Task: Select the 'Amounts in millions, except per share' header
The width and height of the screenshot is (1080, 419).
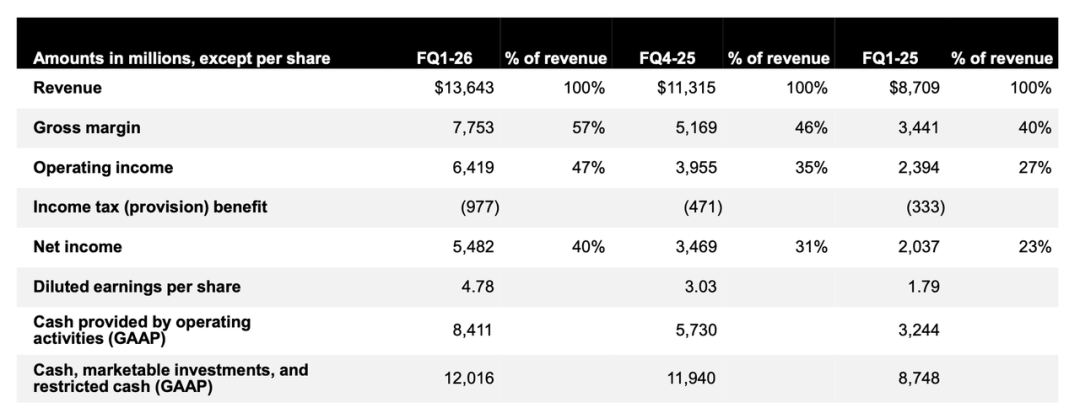Action: pyautogui.click(x=182, y=59)
